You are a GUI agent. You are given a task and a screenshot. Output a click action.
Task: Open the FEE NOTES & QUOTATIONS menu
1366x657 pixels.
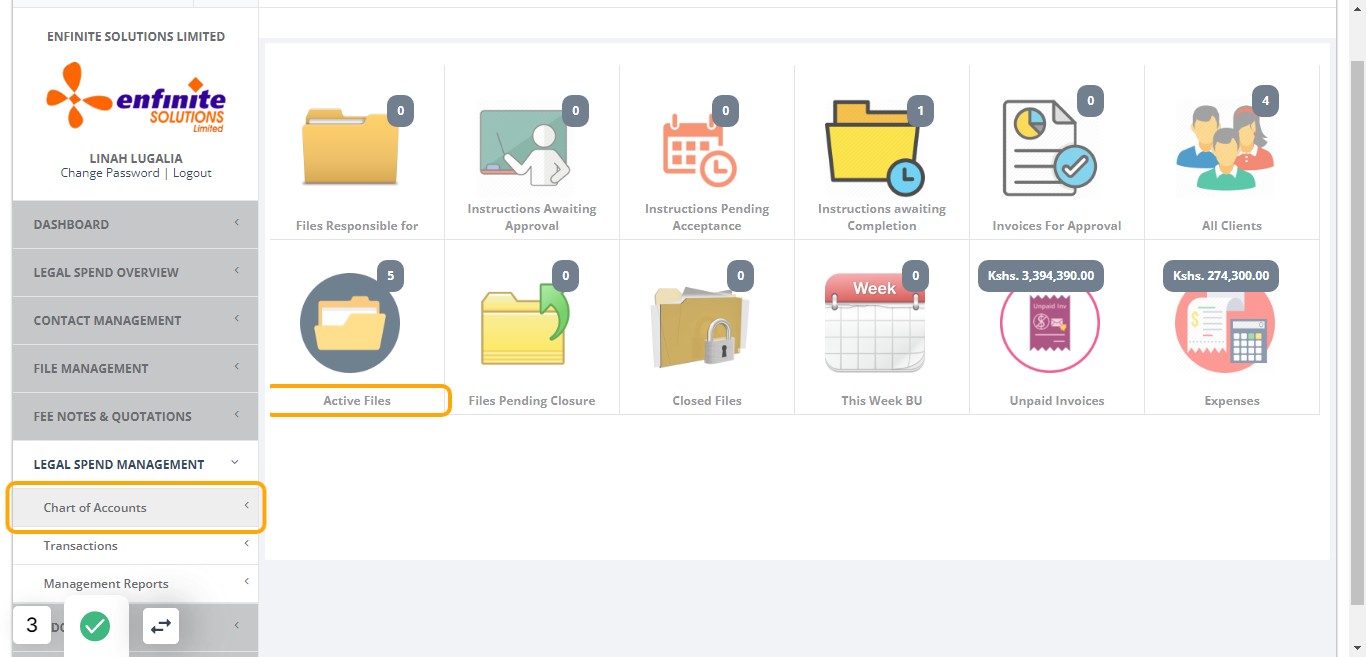pos(135,416)
